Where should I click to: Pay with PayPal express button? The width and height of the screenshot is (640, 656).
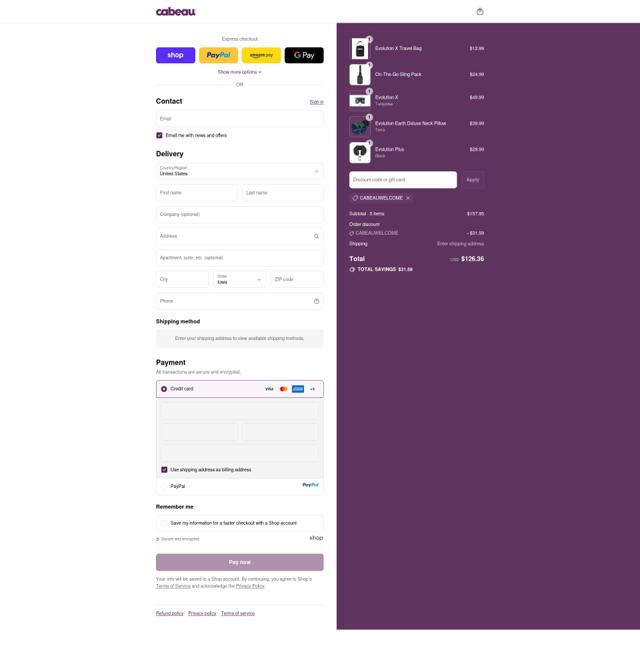[x=218, y=55]
